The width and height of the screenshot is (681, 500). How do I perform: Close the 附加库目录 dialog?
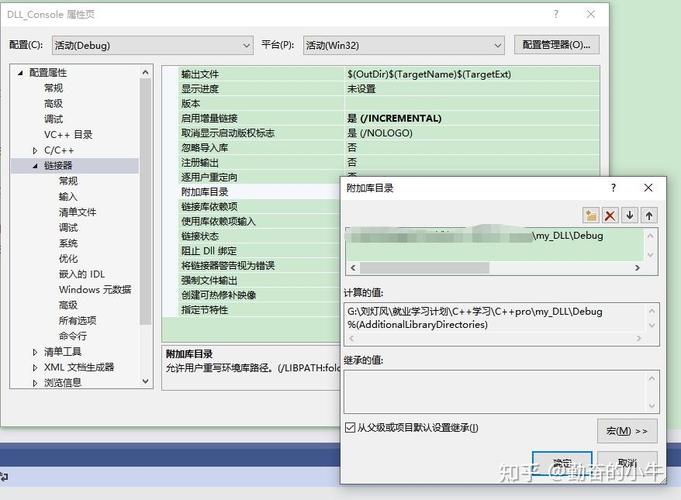648,188
